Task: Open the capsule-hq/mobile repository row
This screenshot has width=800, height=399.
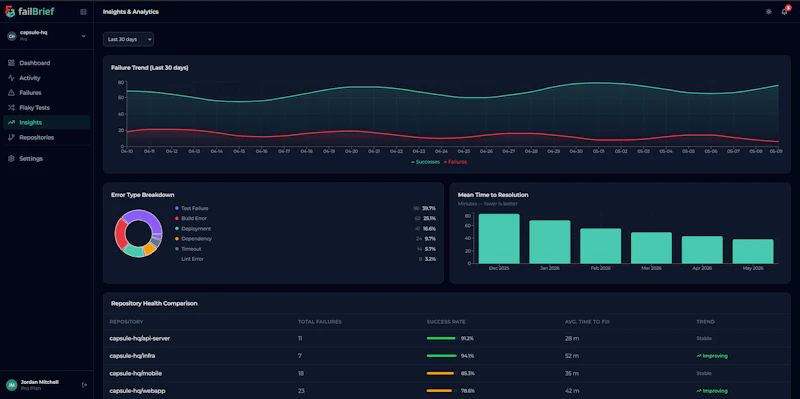Action: (x=447, y=373)
